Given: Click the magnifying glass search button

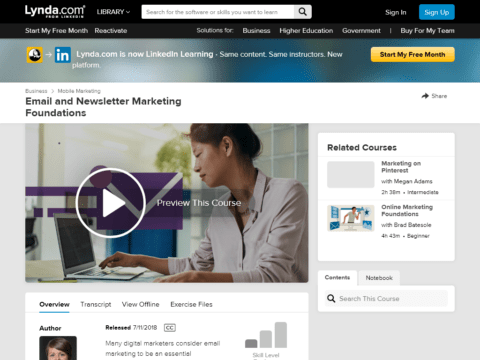Looking at the screenshot, I should pyautogui.click(x=303, y=12).
